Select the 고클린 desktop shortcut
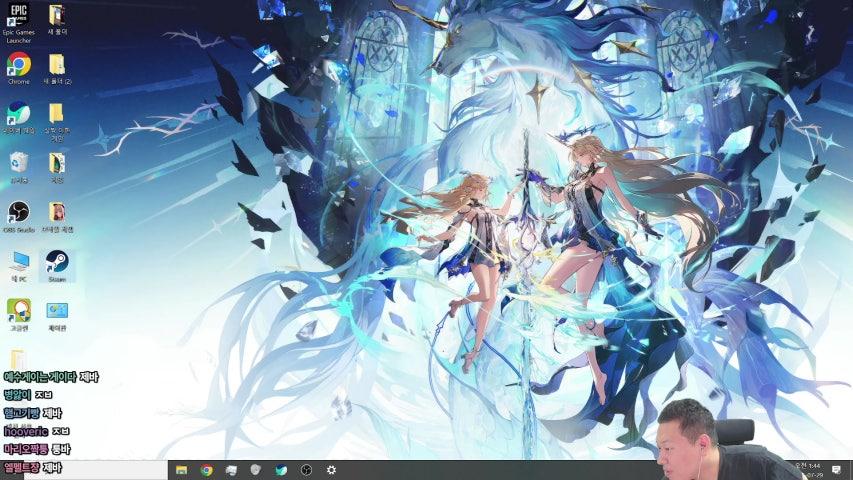 19,315
